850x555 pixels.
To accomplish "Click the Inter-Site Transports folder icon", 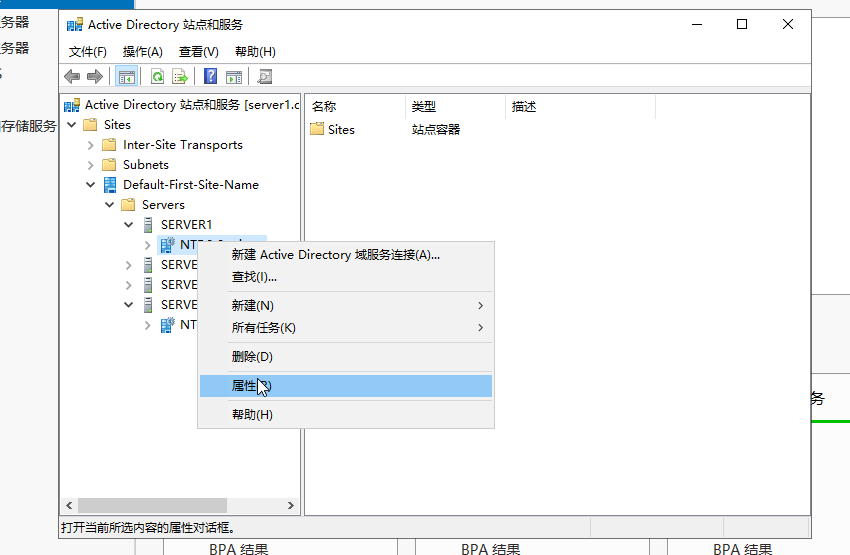I will click(x=109, y=144).
